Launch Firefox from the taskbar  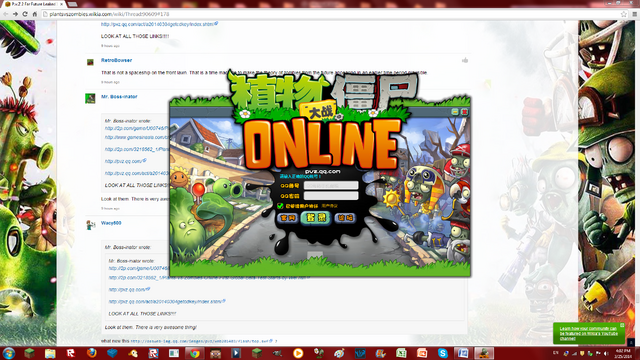click(91, 353)
